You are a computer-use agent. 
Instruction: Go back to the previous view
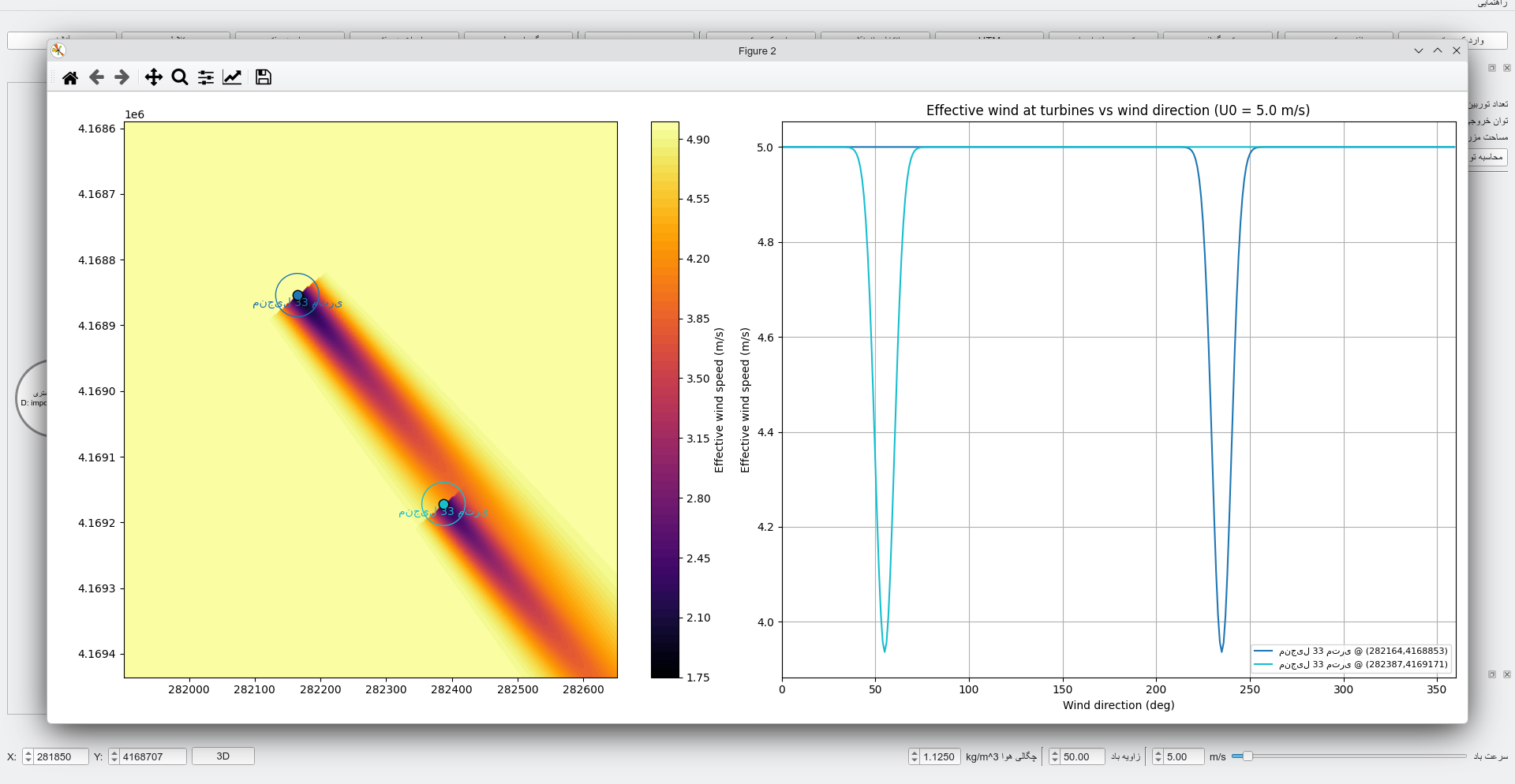tap(96, 77)
